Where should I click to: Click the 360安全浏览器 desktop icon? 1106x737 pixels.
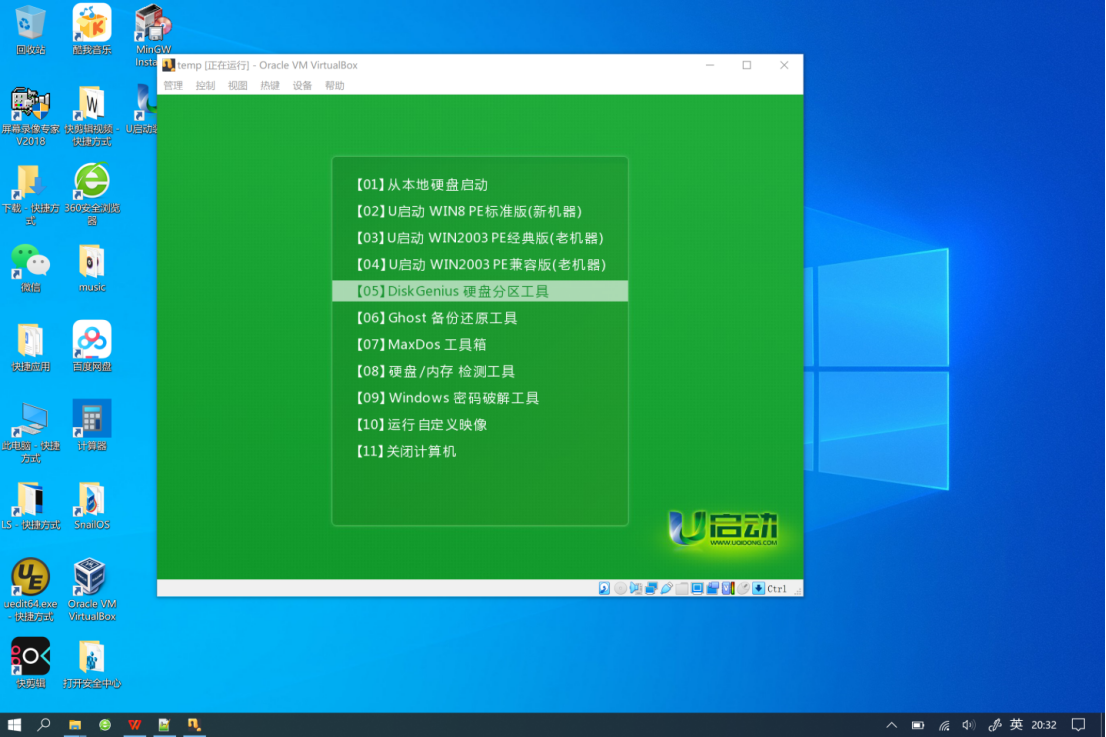pyautogui.click(x=92, y=195)
